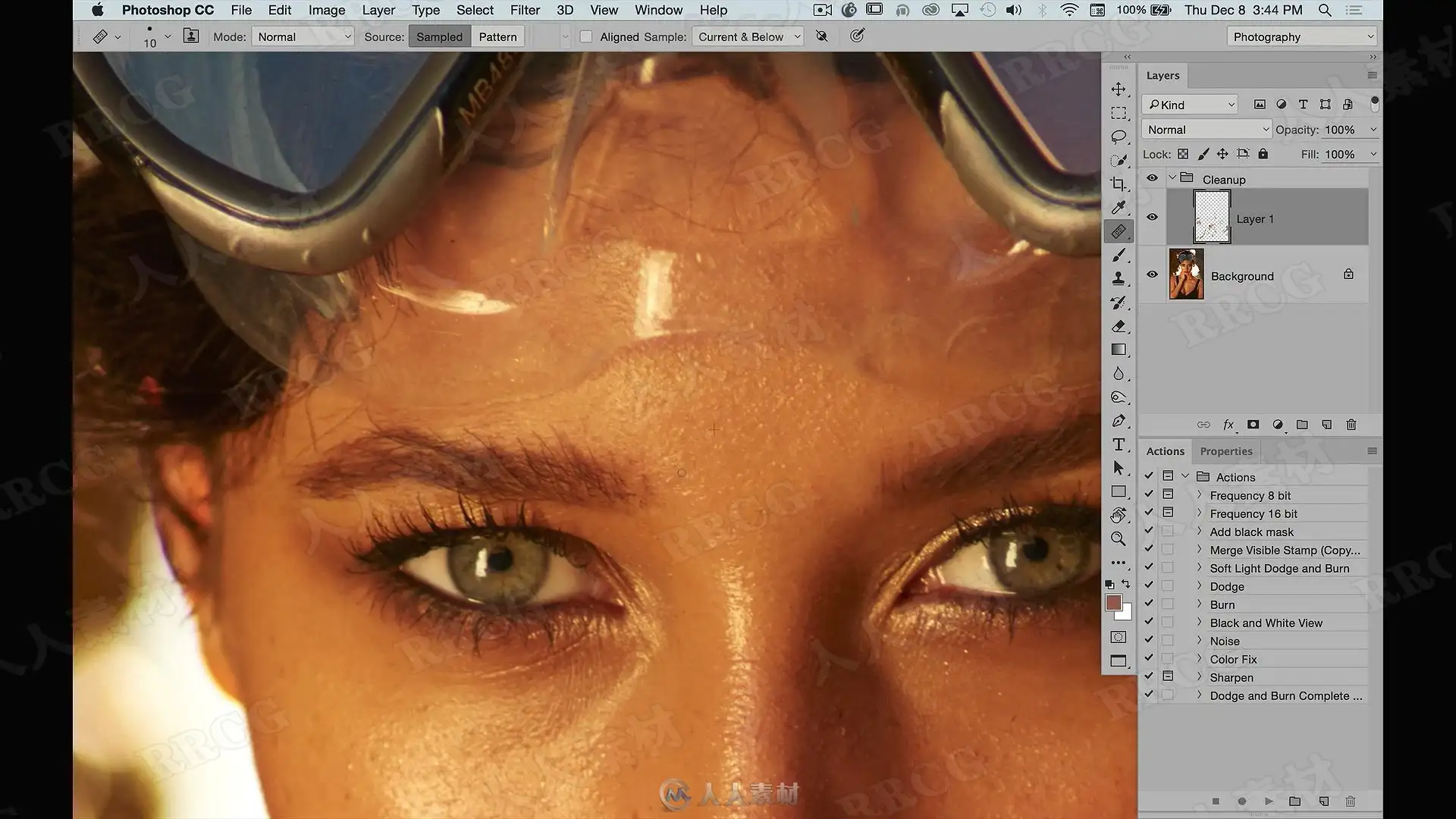Click the Delete layer trash icon
The height and width of the screenshot is (819, 1456).
click(x=1351, y=425)
